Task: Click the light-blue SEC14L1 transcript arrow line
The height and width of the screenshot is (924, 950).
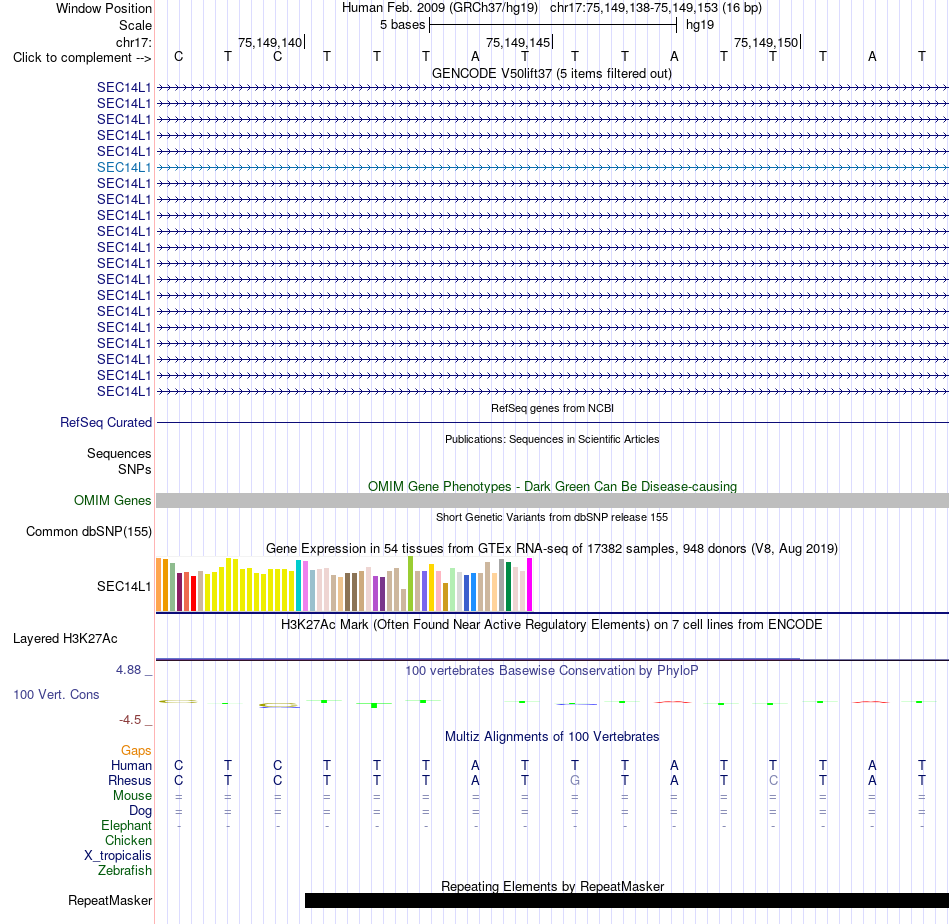Action: (x=552, y=167)
